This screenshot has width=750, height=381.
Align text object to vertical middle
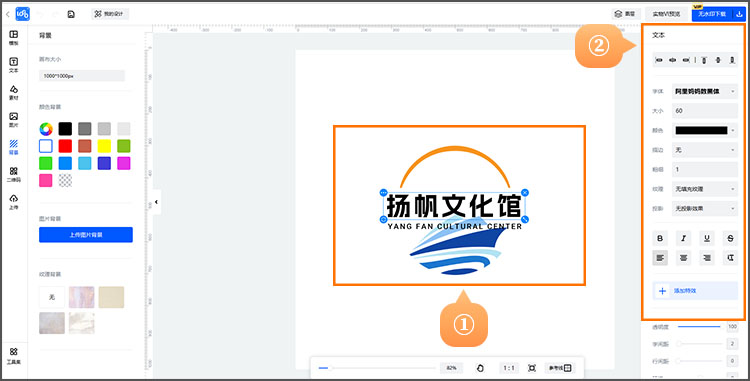pos(718,60)
